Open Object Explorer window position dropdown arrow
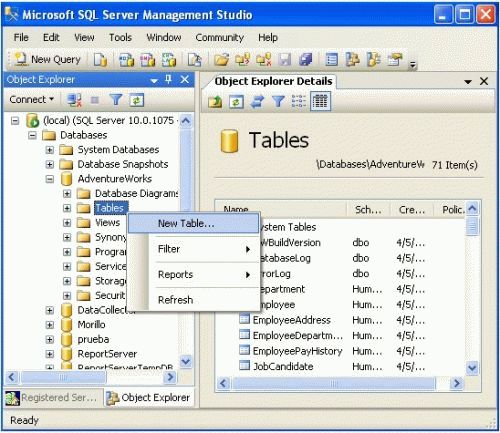The width and height of the screenshot is (500, 433). (154, 80)
